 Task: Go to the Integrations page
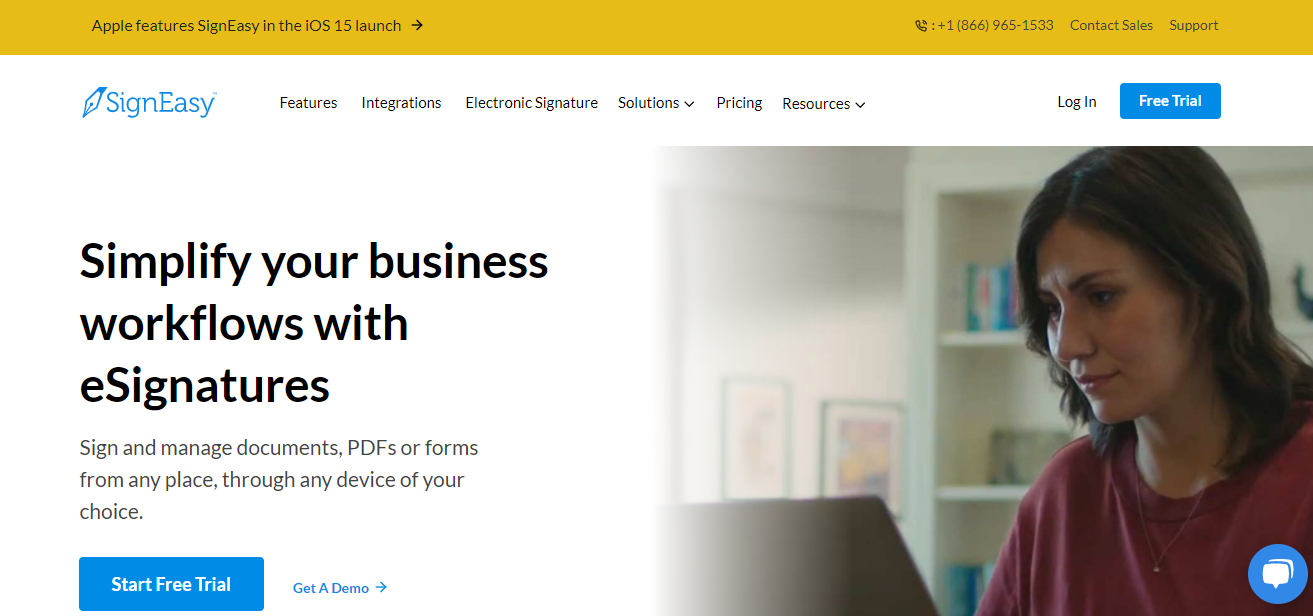401,103
